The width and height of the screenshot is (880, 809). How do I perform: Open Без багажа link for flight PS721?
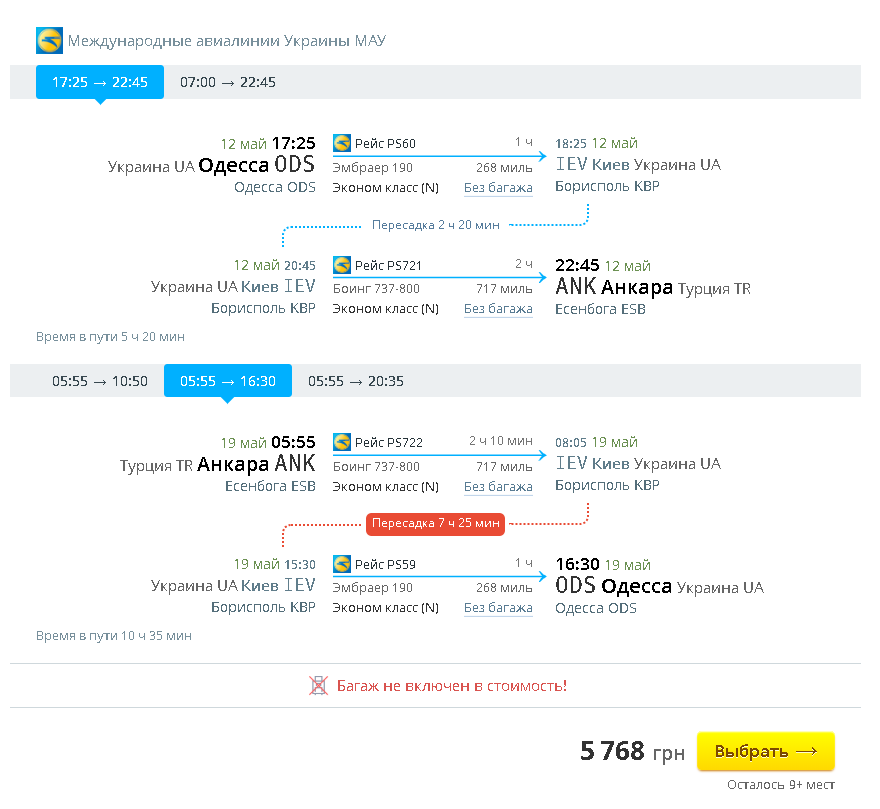498,309
